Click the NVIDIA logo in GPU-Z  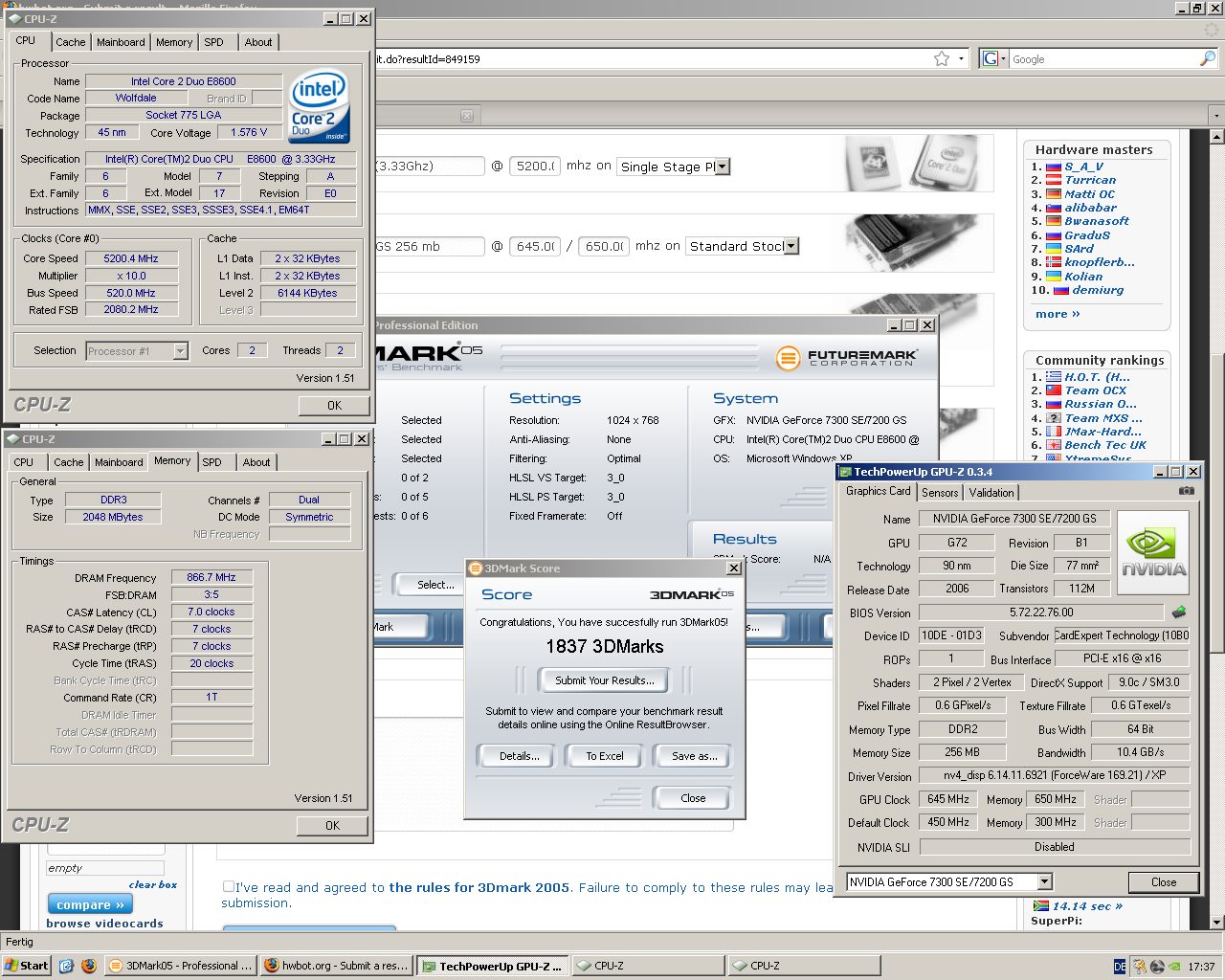pyautogui.click(x=1154, y=552)
